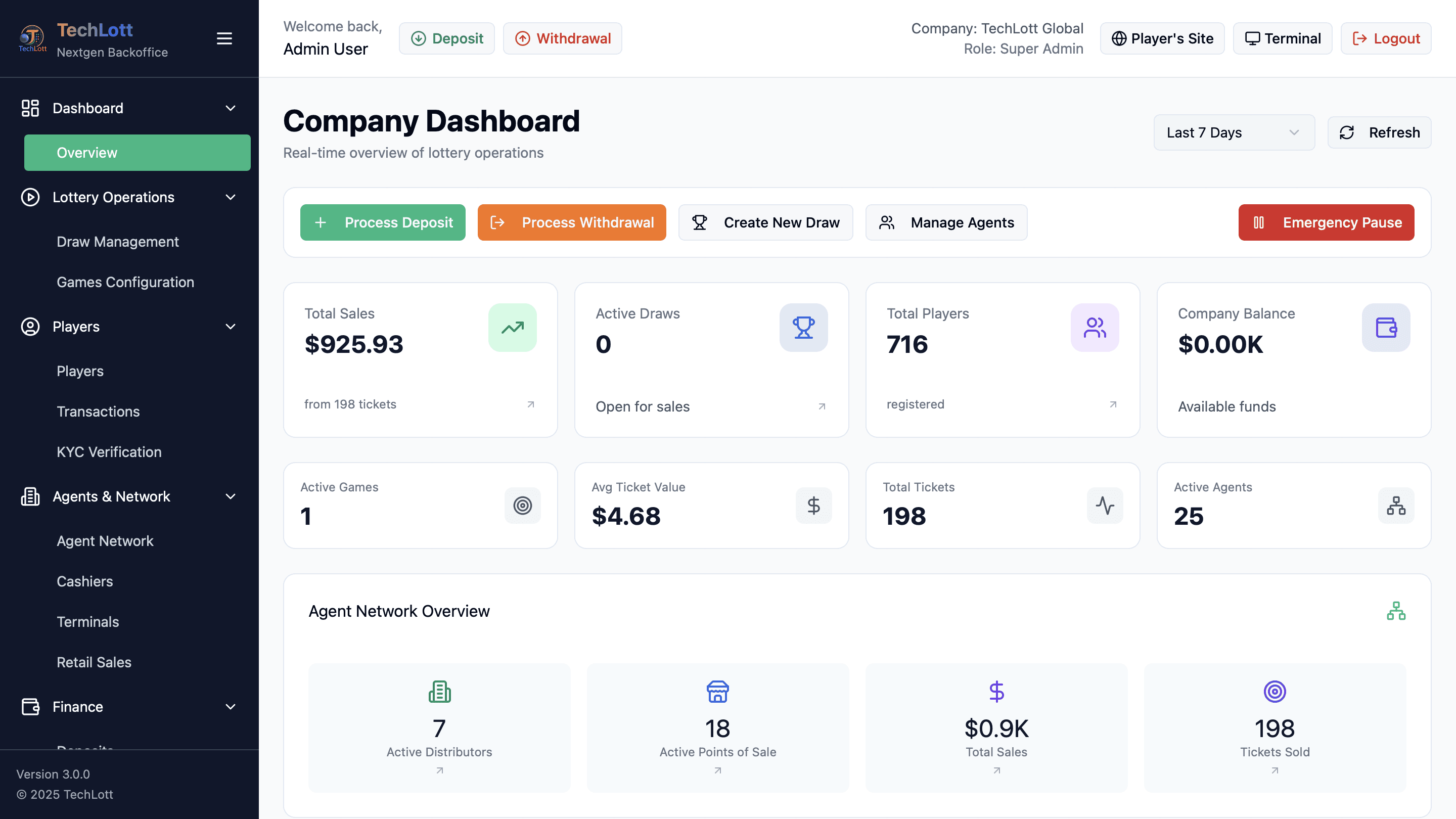Collapse the Finance sidebar section

point(230,707)
